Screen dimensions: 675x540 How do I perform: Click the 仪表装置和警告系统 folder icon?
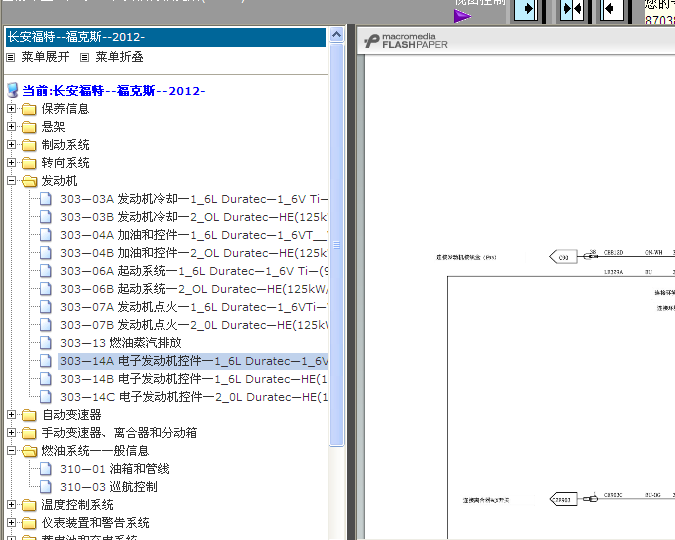pyautogui.click(x=29, y=523)
